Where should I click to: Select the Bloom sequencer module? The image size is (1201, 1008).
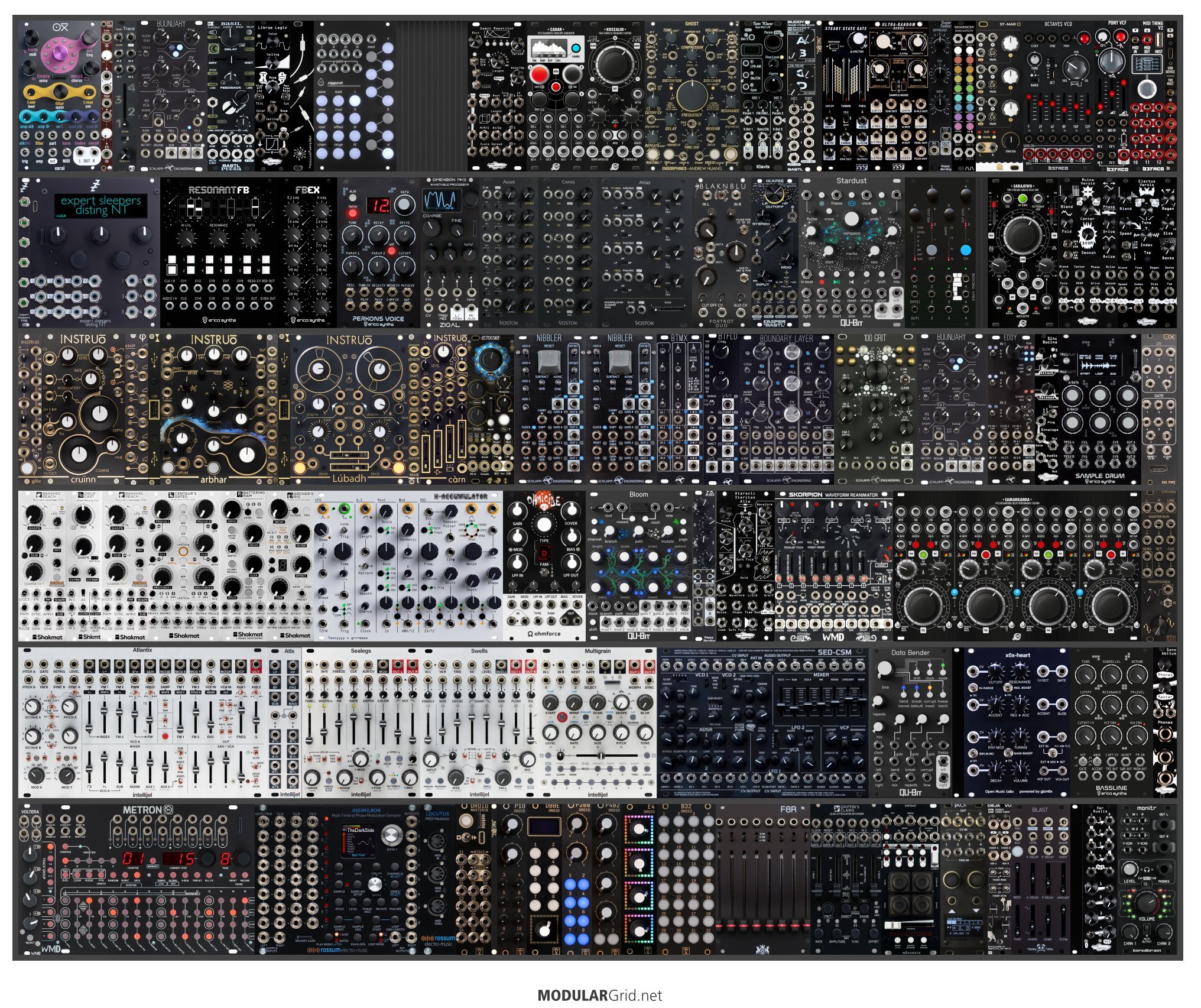point(639,566)
